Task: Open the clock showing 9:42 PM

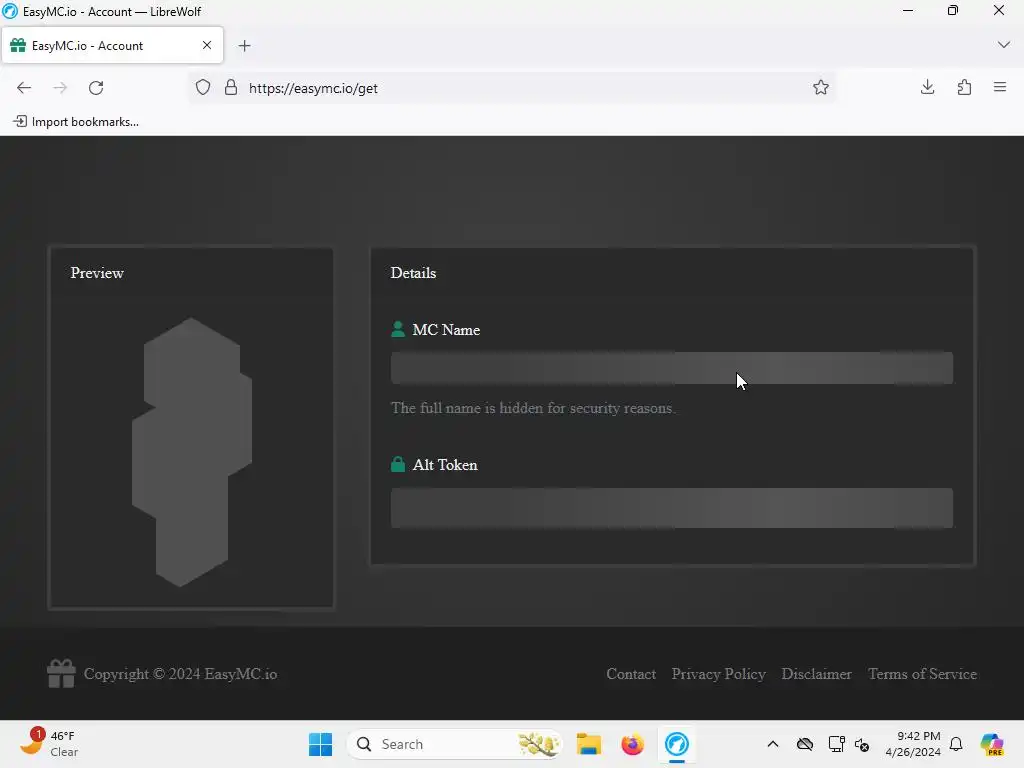Action: [913, 744]
